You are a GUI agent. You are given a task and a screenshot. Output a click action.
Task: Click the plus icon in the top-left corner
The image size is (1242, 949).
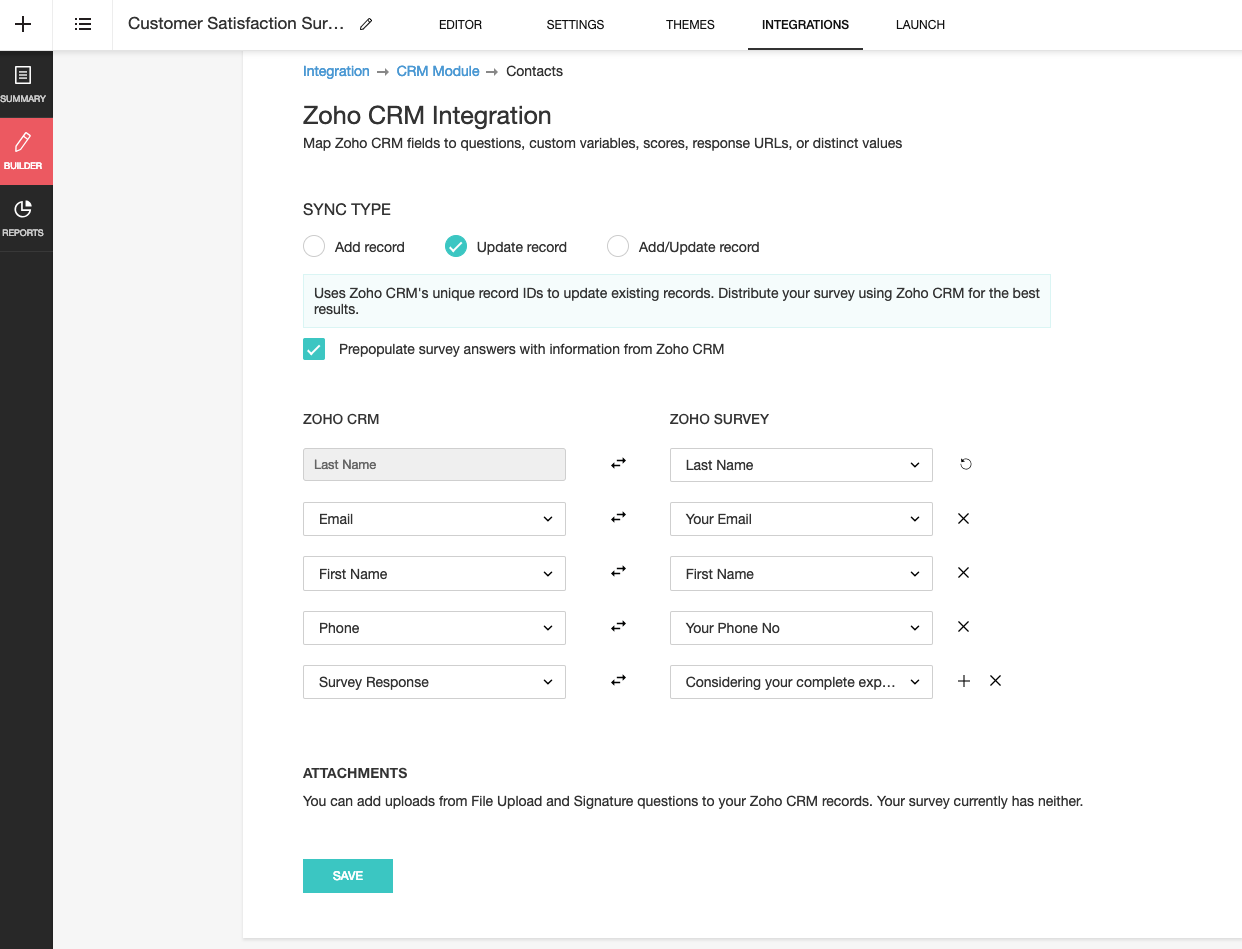pos(23,24)
